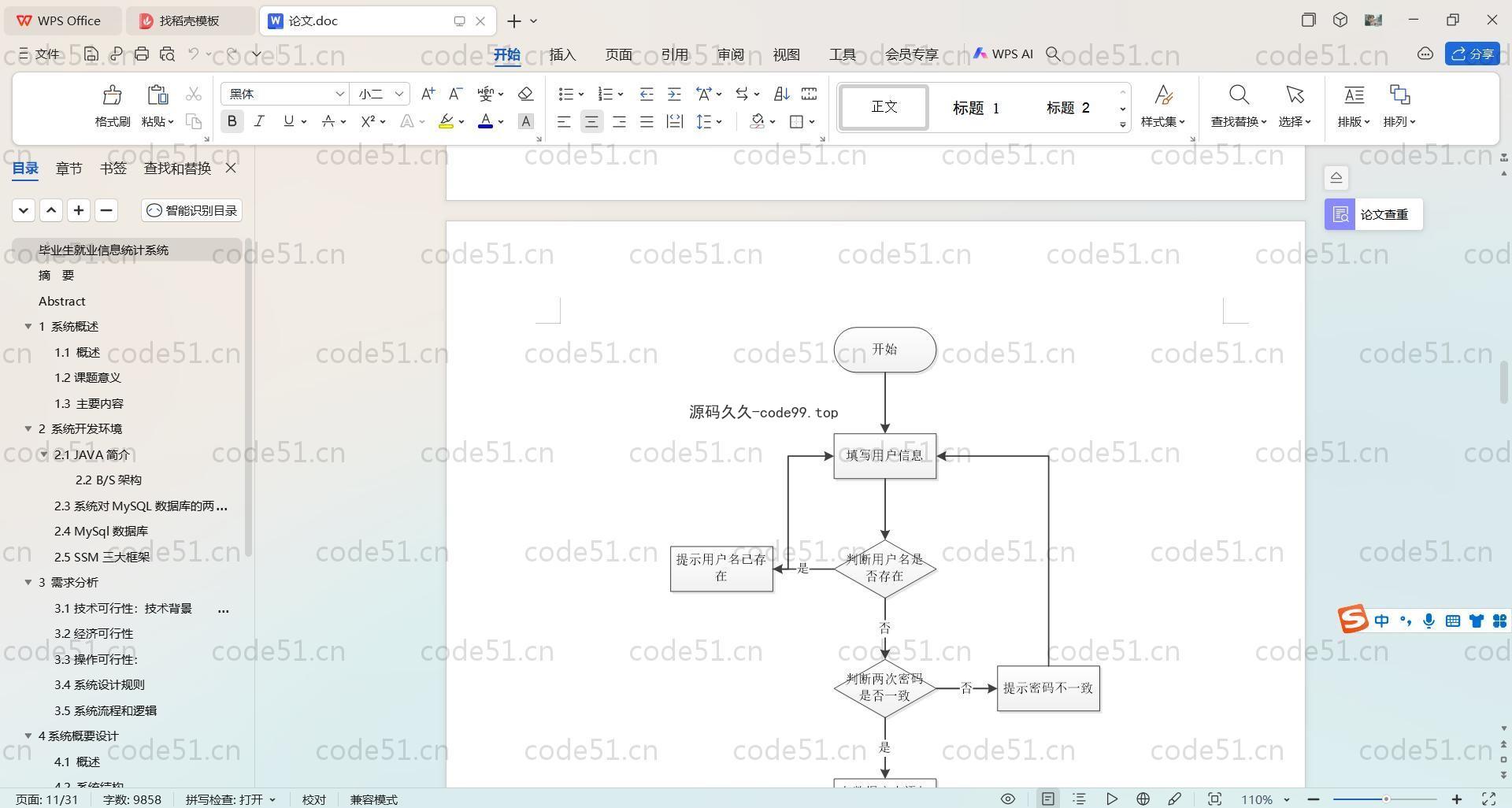The width and height of the screenshot is (1512, 808).
Task: Toggle Center alignment
Action: point(591,121)
